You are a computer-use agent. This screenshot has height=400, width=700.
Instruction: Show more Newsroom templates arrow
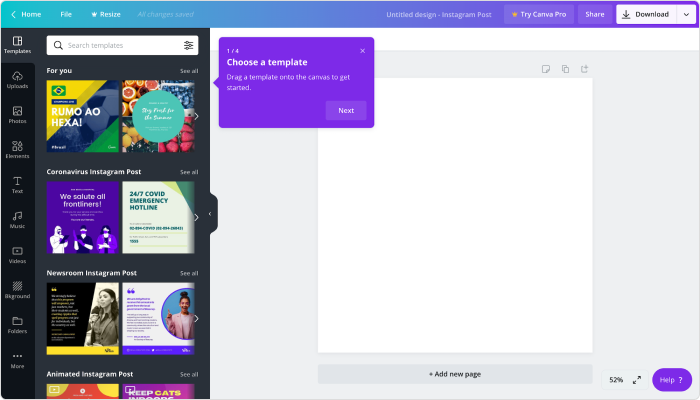point(196,319)
